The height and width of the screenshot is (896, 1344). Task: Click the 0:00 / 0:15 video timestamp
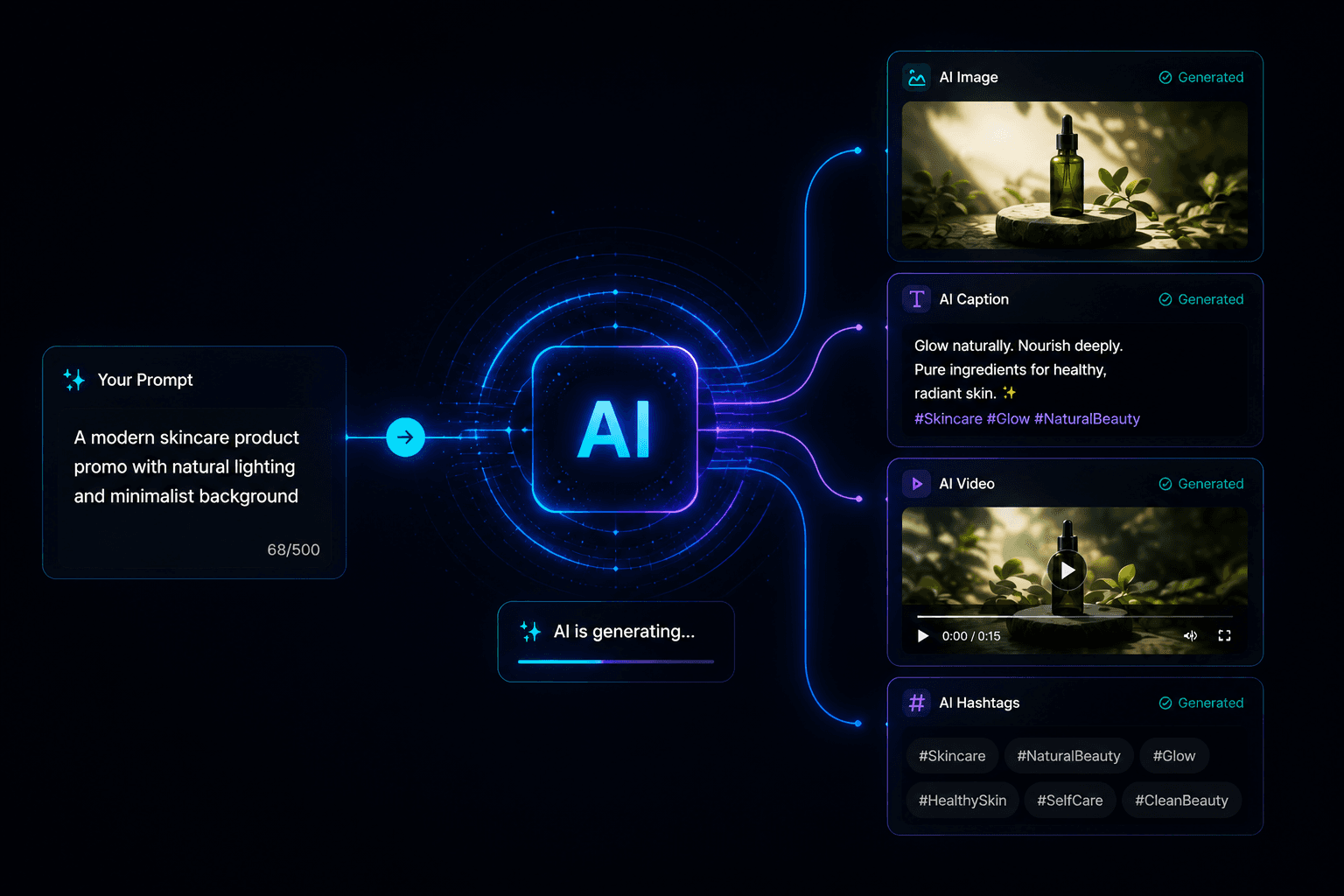click(971, 636)
